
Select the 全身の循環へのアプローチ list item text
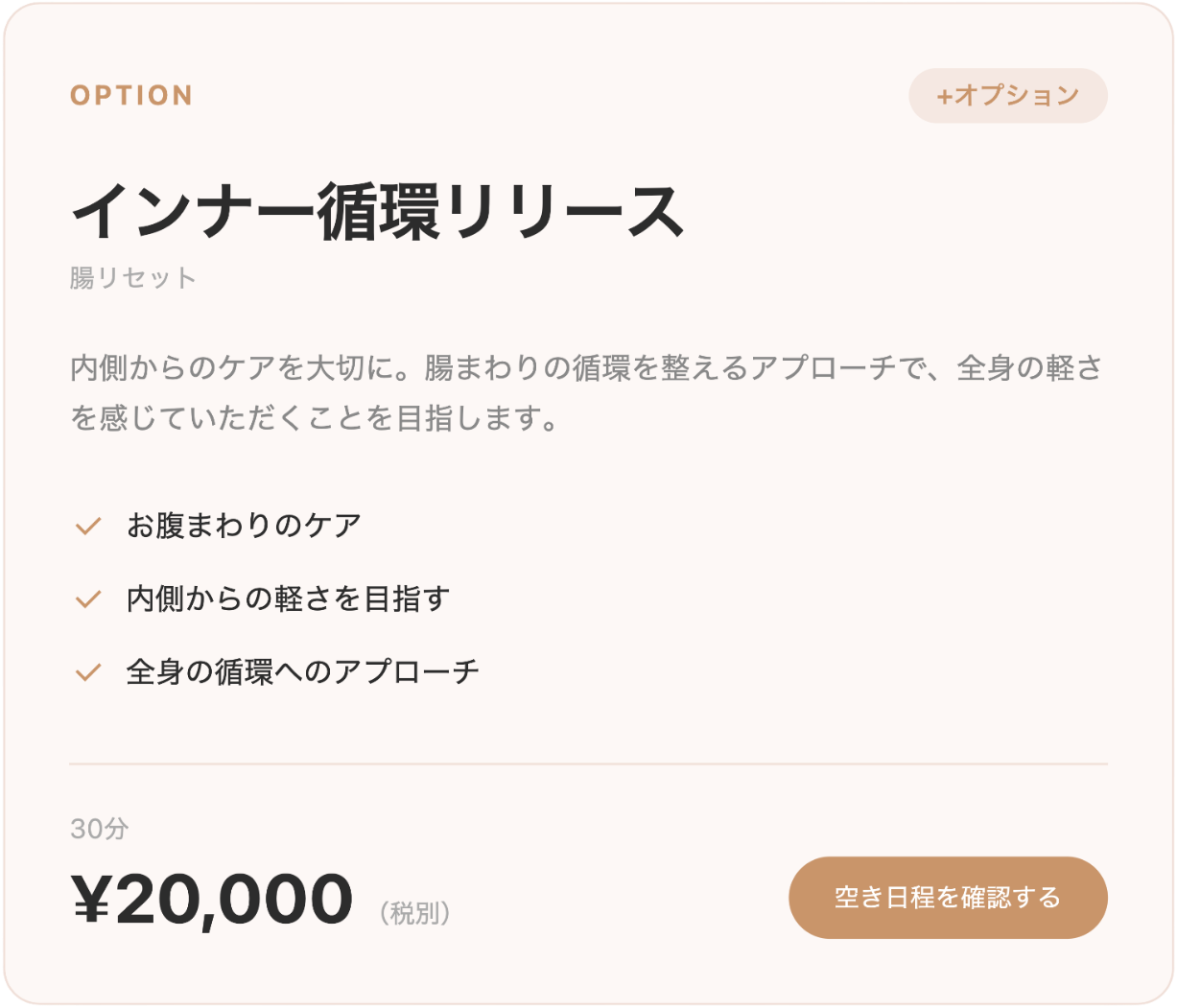point(302,672)
